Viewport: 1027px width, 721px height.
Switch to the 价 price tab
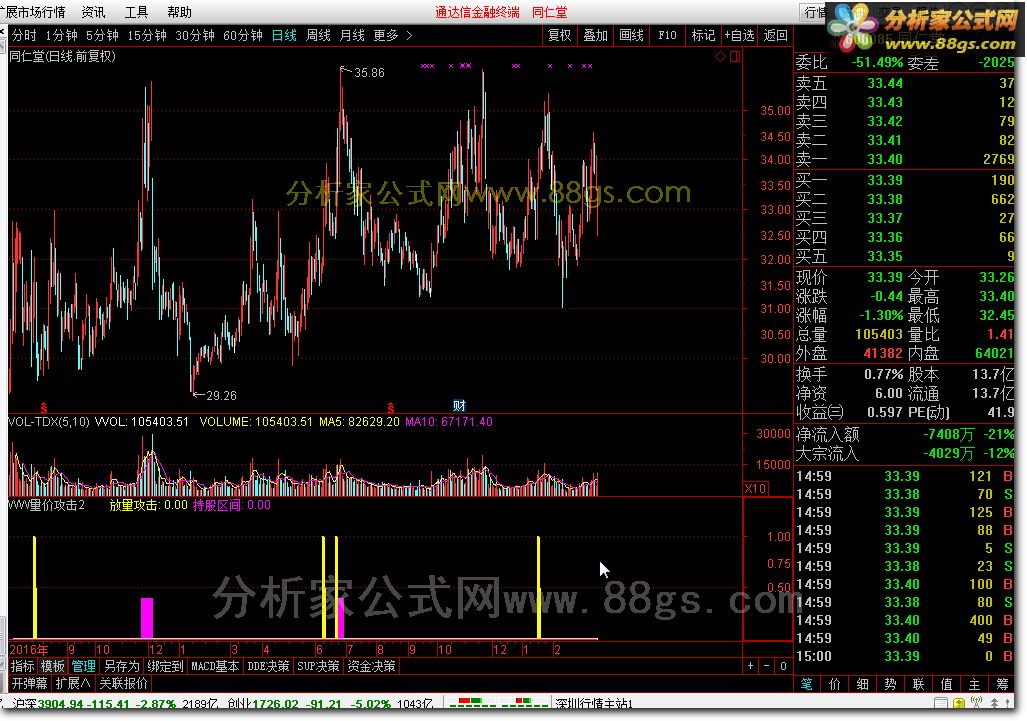coord(834,684)
